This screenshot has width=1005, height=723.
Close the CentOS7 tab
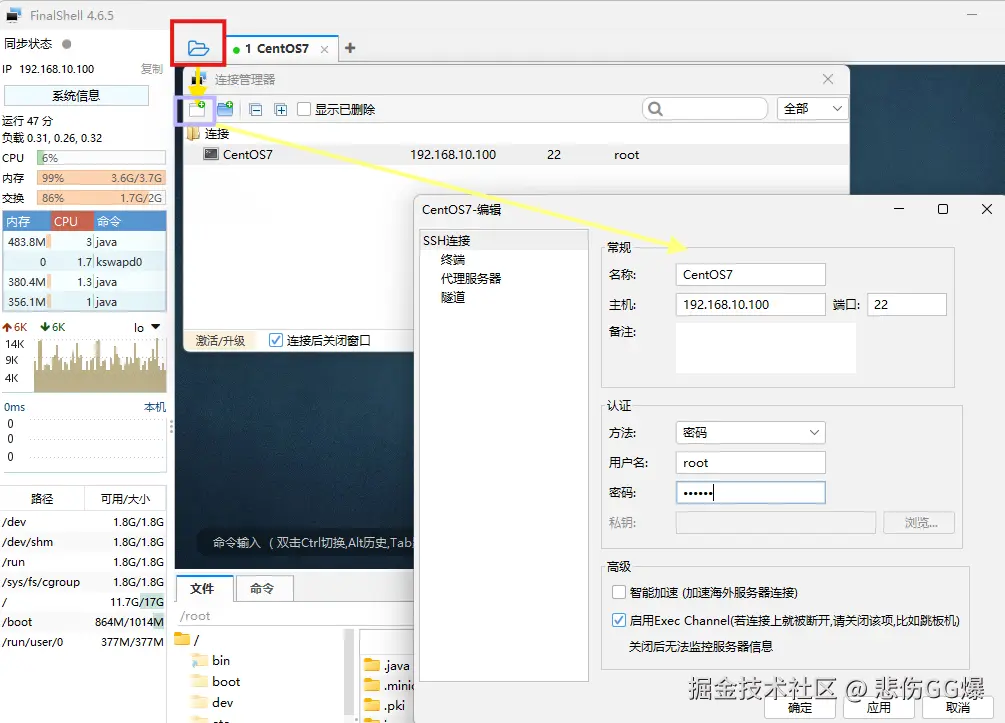(324, 49)
